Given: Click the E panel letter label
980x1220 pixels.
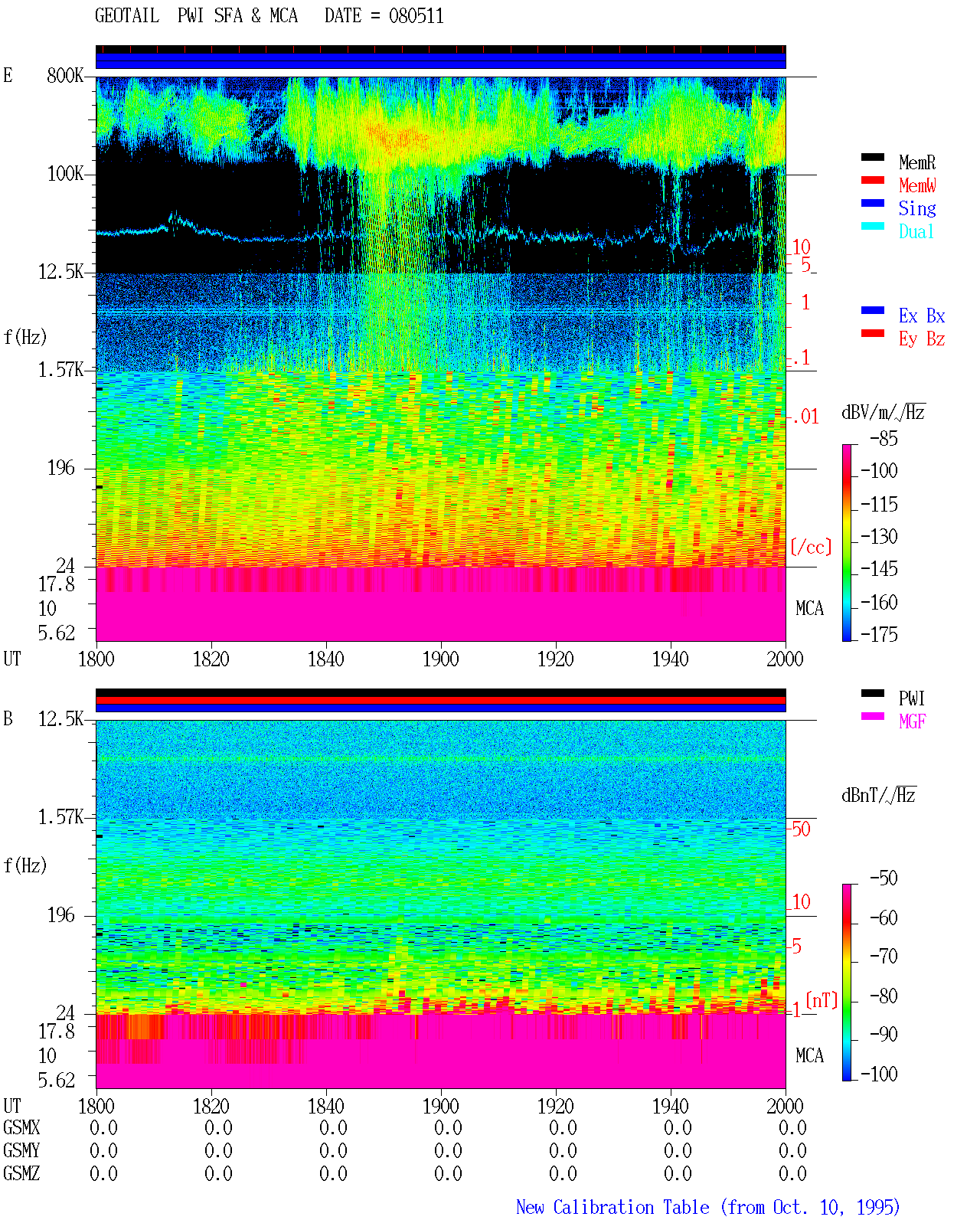Looking at the screenshot, I should tap(8, 75).
